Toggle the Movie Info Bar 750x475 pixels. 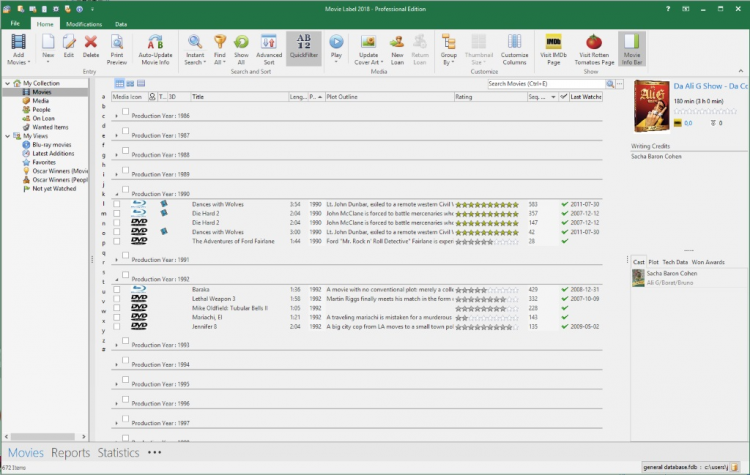(x=631, y=47)
